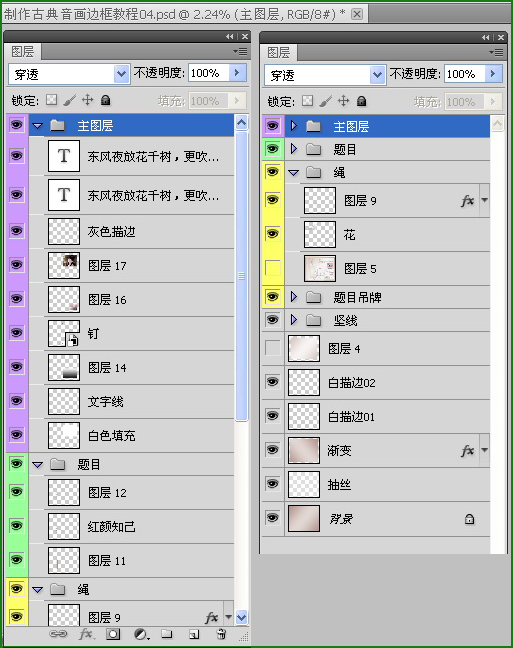Click link layers icon in left panel

coord(58,634)
